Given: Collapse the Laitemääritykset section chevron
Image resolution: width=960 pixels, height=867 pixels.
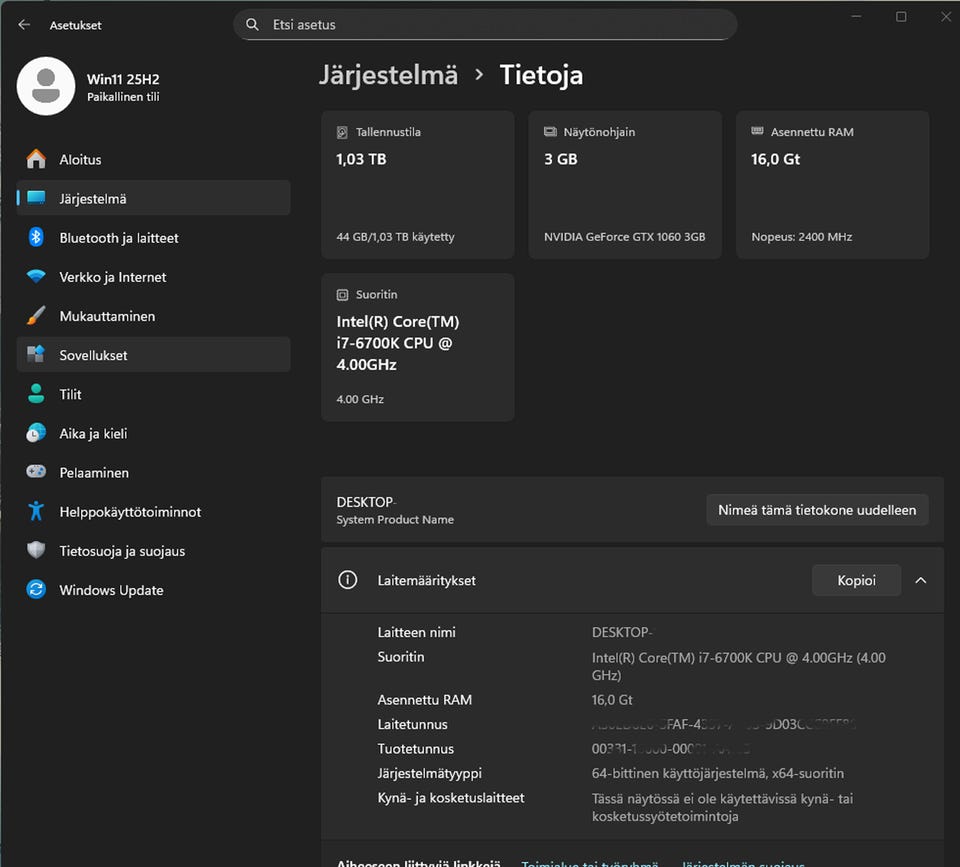Looking at the screenshot, I should [921, 580].
